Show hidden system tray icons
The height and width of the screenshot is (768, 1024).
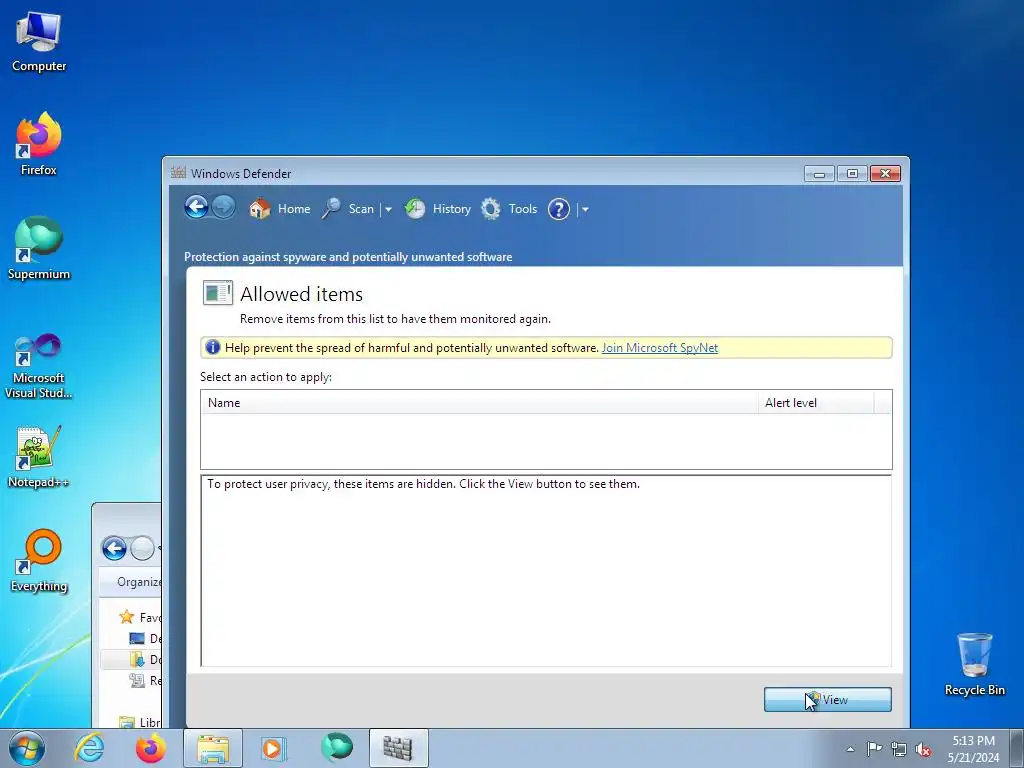click(850, 749)
